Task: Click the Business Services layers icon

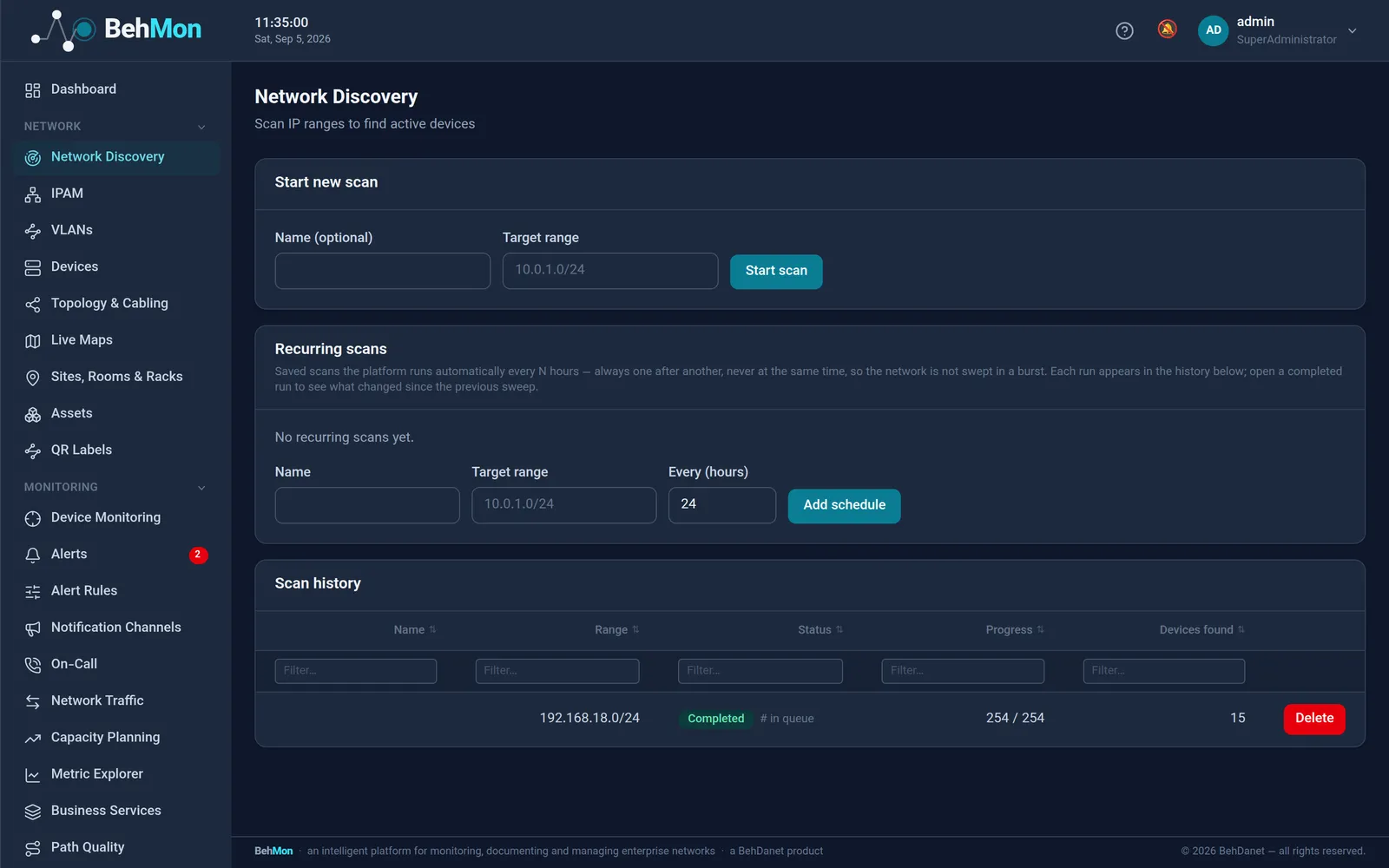Action: pos(33,812)
